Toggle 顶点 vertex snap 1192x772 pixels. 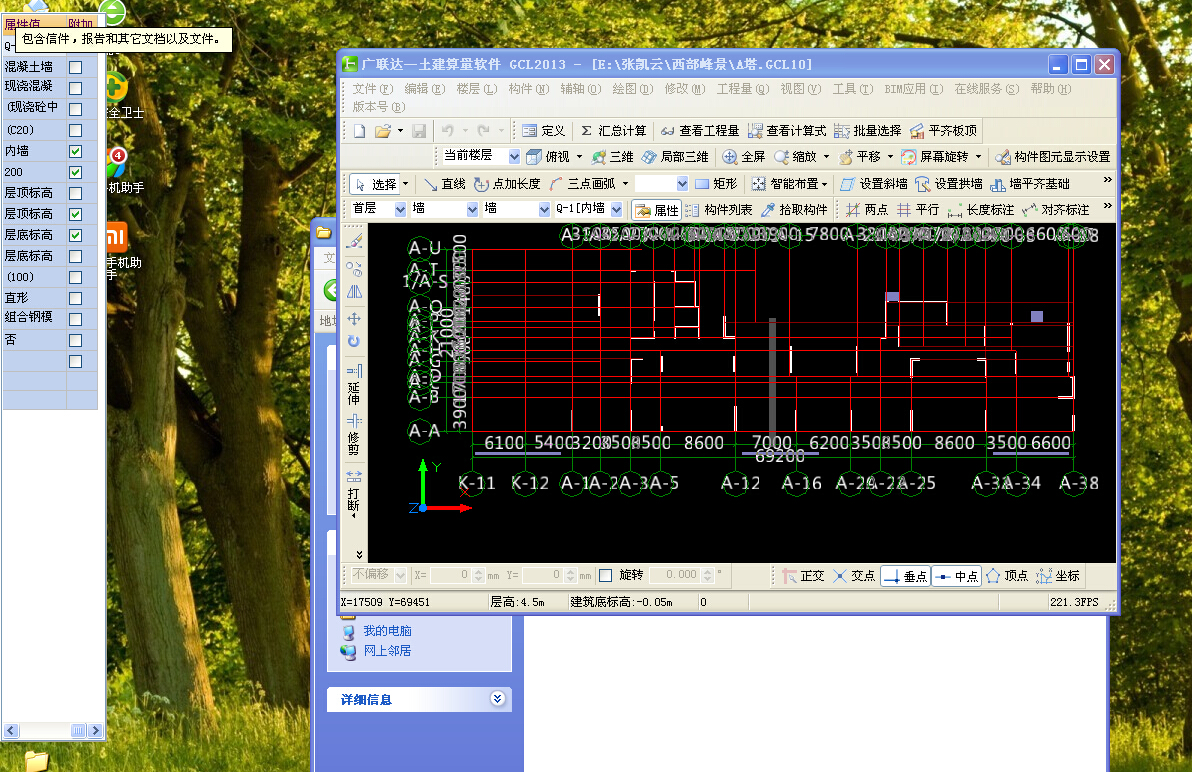point(1007,576)
